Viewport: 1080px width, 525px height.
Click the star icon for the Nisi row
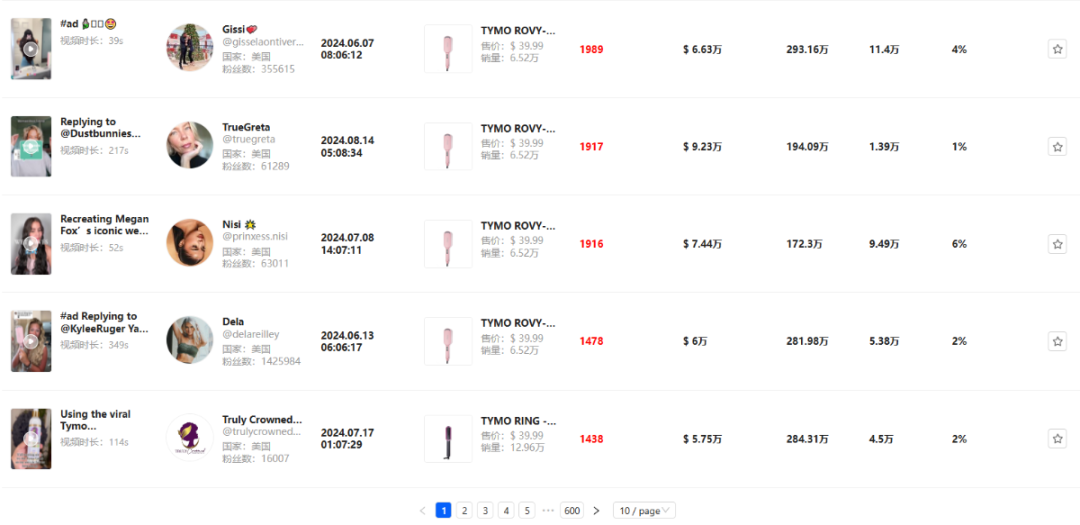[x=1057, y=244]
